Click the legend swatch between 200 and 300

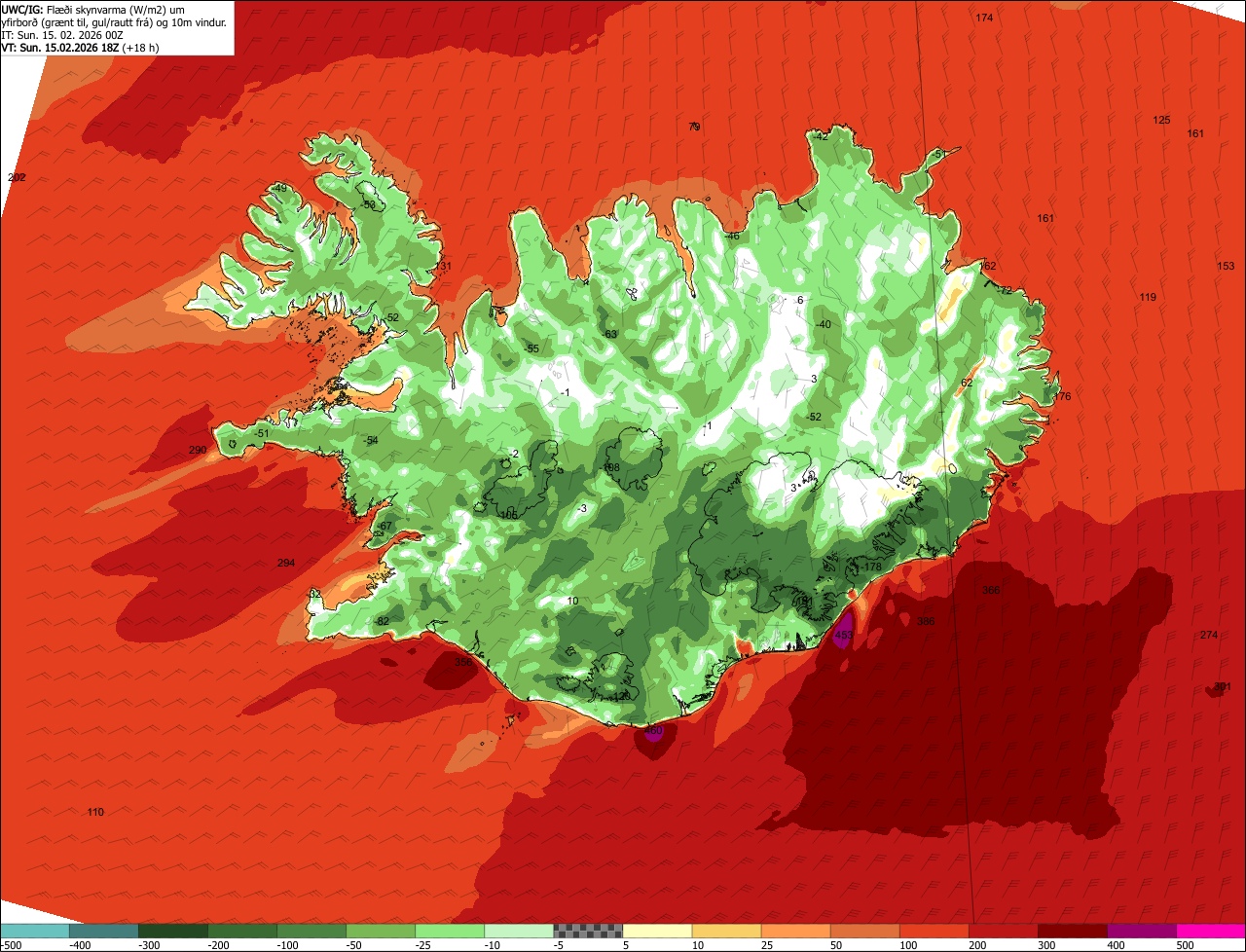point(1003,931)
